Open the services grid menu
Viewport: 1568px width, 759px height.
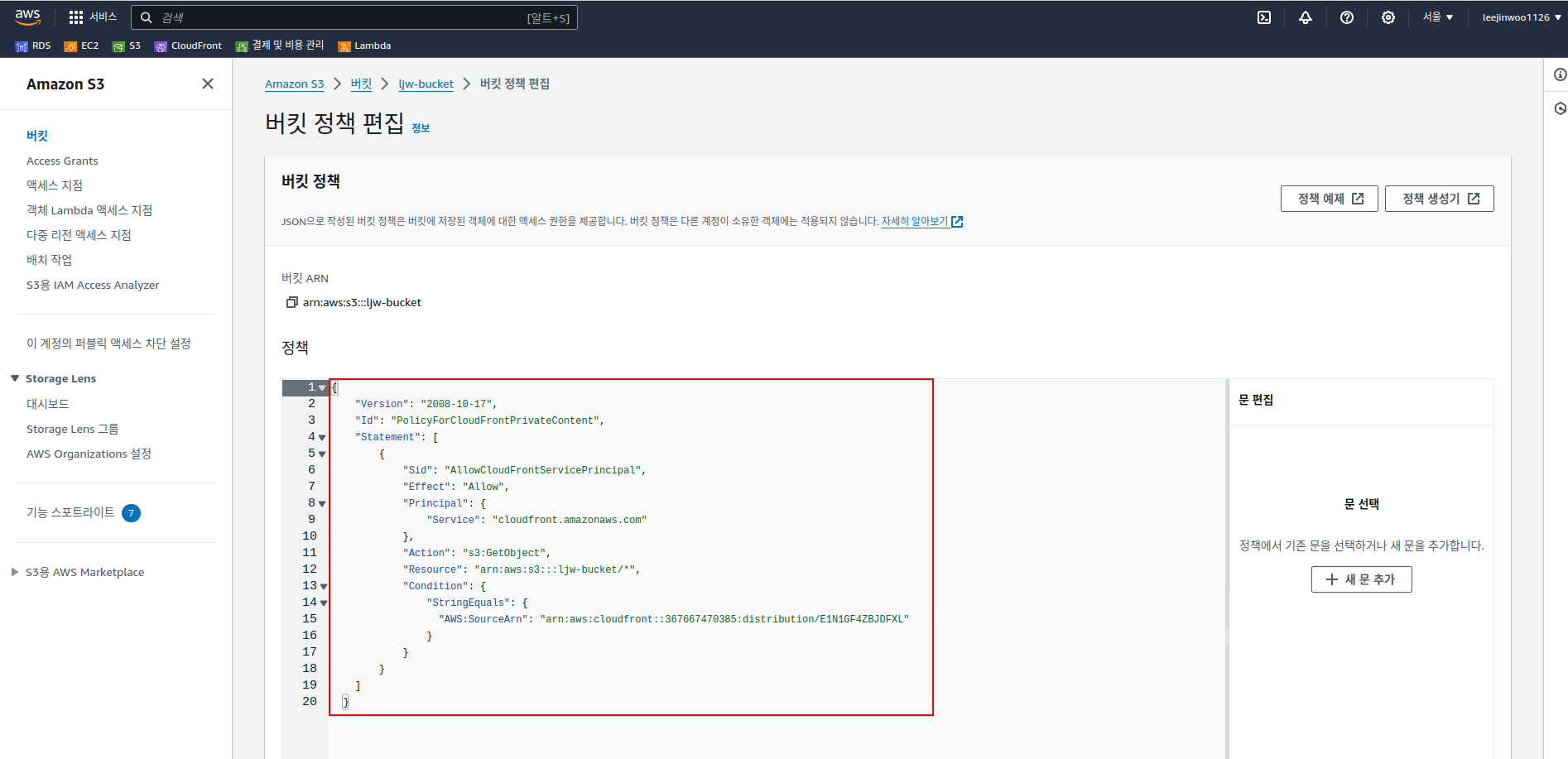tap(93, 17)
